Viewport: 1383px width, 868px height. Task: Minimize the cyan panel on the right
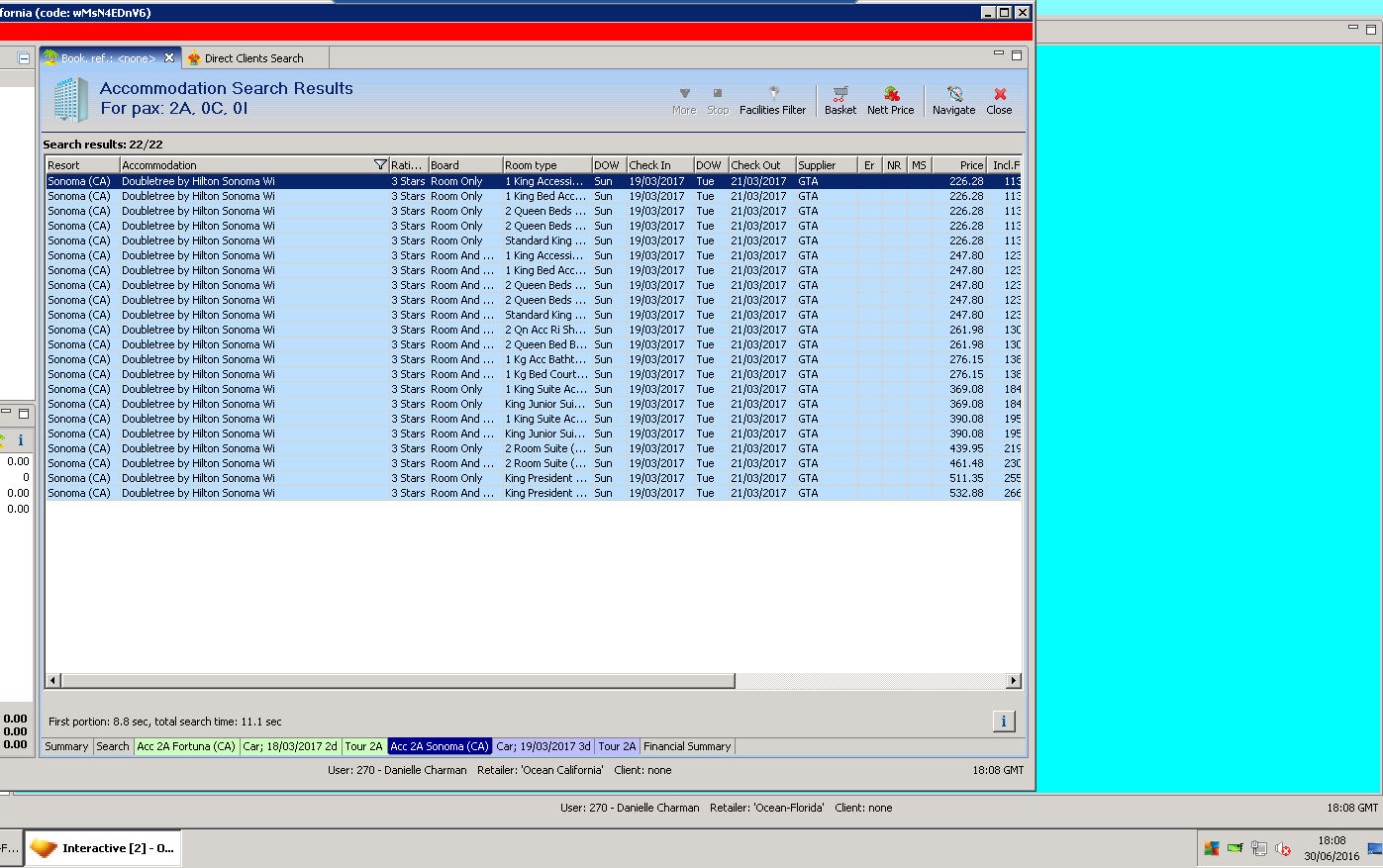(x=1353, y=29)
